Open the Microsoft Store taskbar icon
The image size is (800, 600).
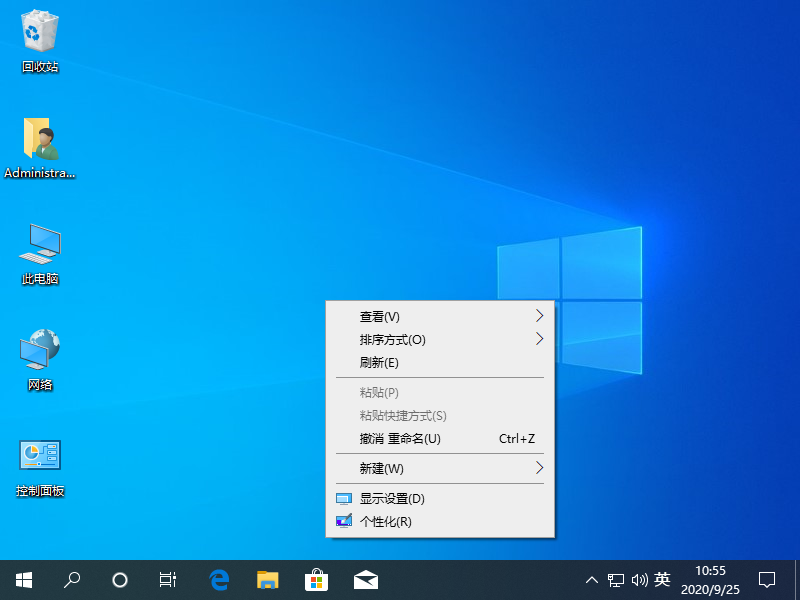coord(316,579)
